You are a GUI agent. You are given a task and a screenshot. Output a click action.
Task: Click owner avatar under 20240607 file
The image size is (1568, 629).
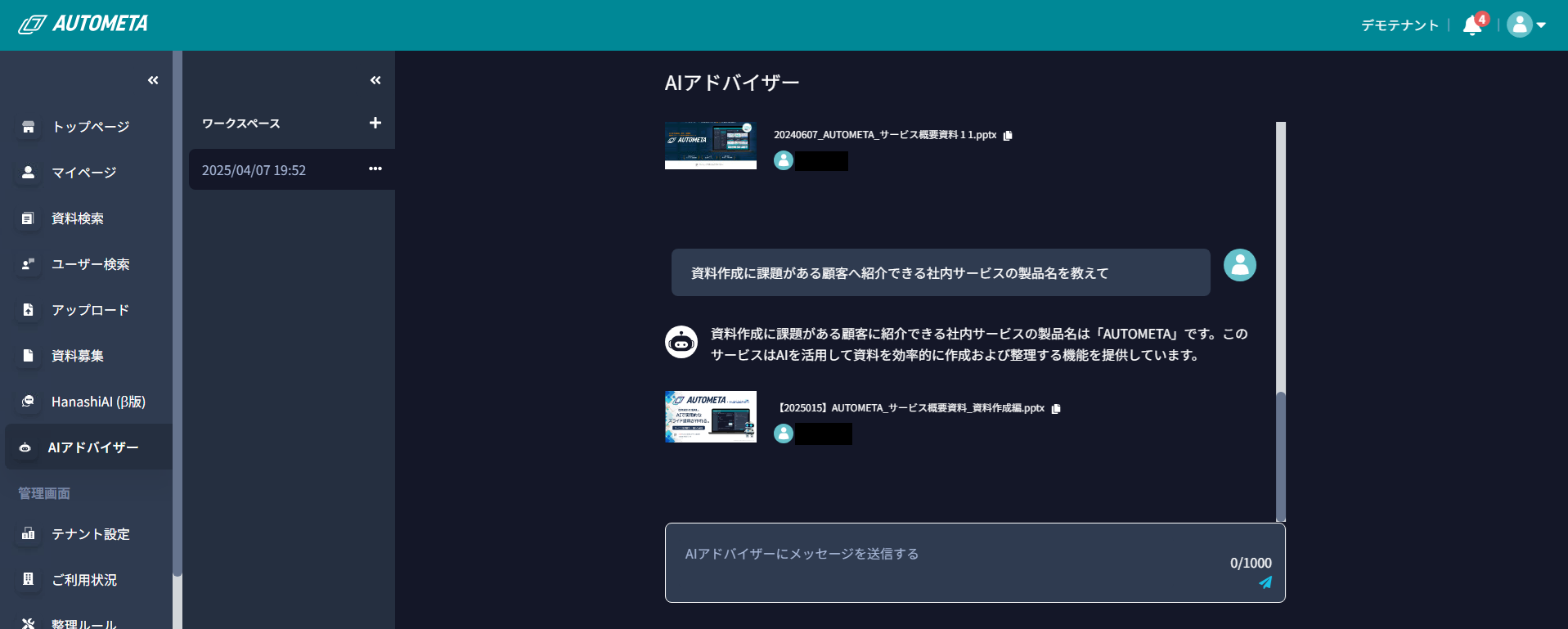tap(784, 160)
